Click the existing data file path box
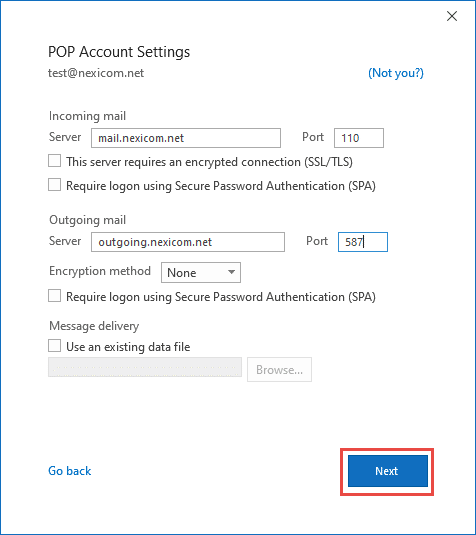476x535 pixels. (x=145, y=367)
